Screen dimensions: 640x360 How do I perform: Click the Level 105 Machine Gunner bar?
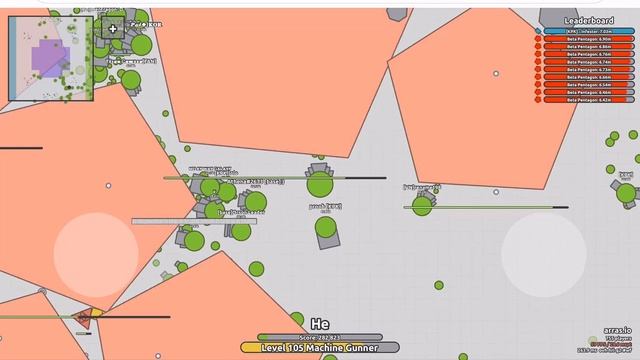point(320,348)
